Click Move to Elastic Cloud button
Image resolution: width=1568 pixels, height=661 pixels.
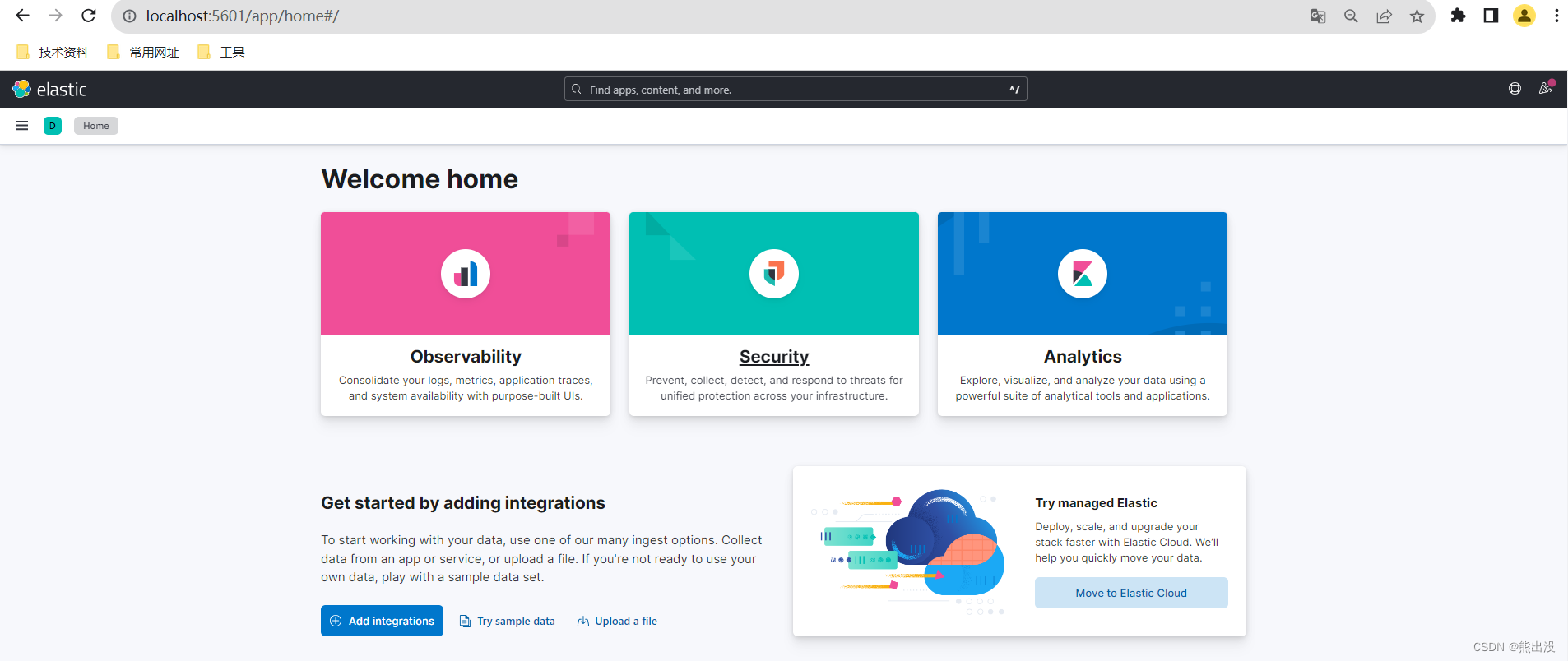click(1131, 593)
